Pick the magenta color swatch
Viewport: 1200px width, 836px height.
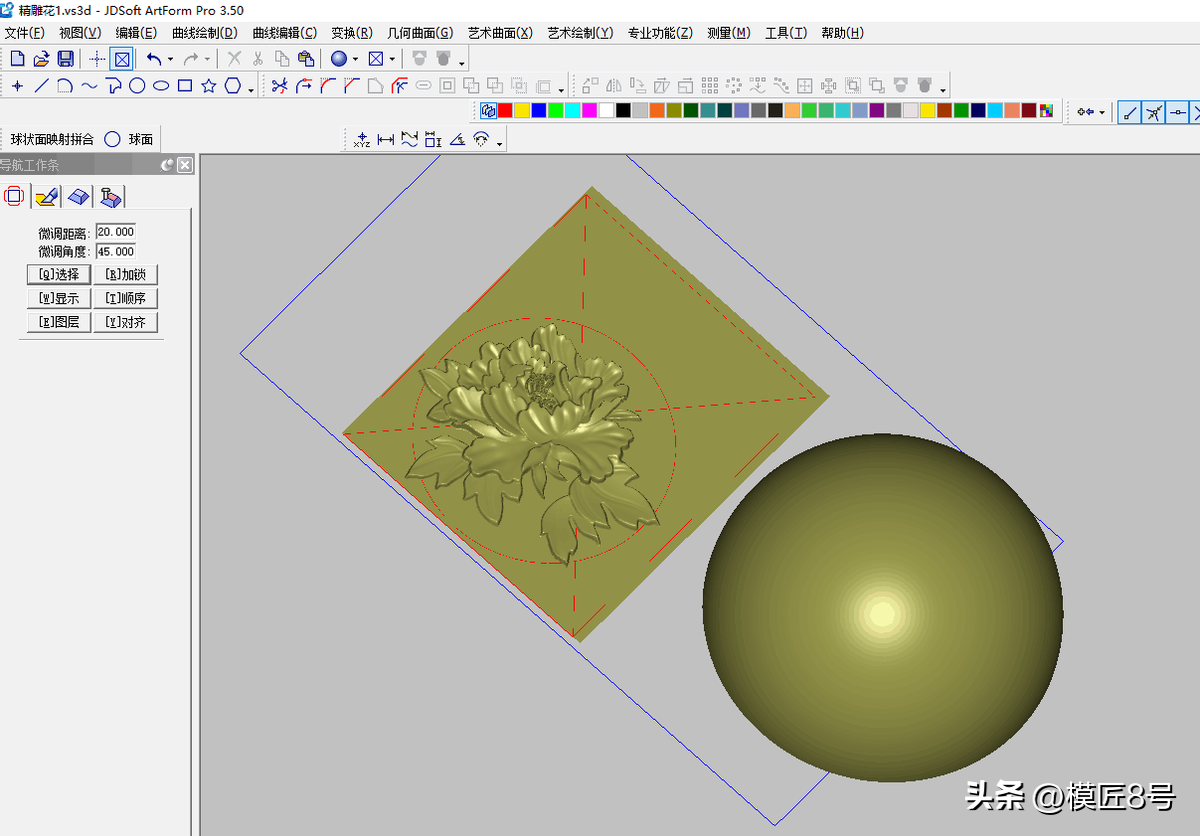tap(590, 111)
